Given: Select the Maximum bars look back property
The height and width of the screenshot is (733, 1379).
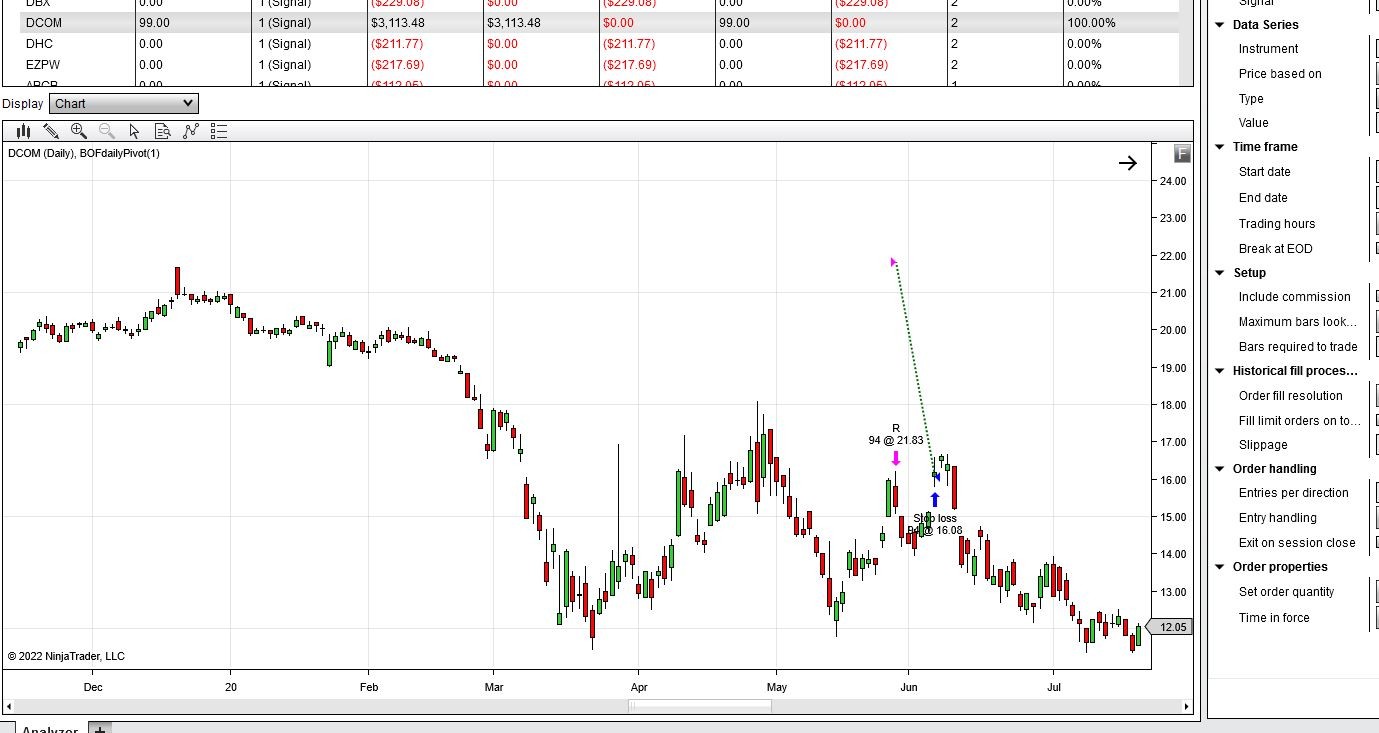Looking at the screenshot, I should tap(1298, 322).
